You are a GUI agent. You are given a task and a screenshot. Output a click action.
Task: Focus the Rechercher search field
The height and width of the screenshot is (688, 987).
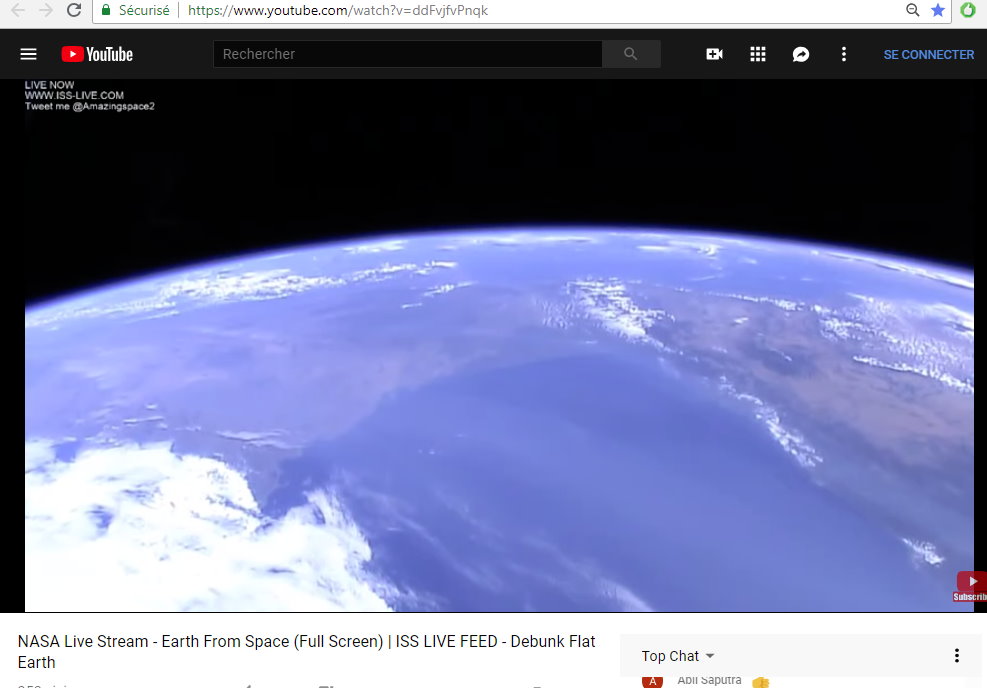click(x=408, y=54)
